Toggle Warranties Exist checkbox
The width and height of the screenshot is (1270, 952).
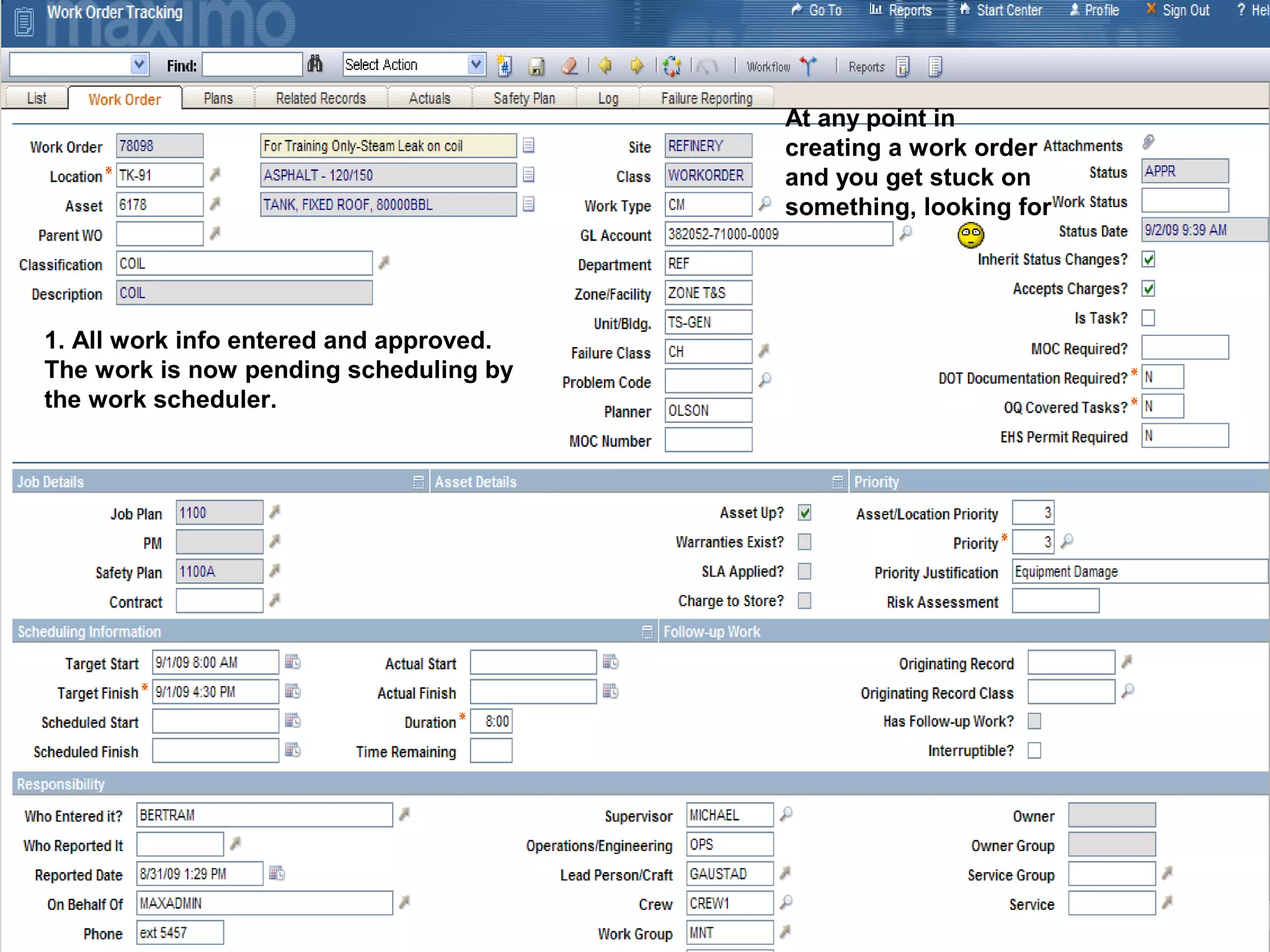[805, 542]
